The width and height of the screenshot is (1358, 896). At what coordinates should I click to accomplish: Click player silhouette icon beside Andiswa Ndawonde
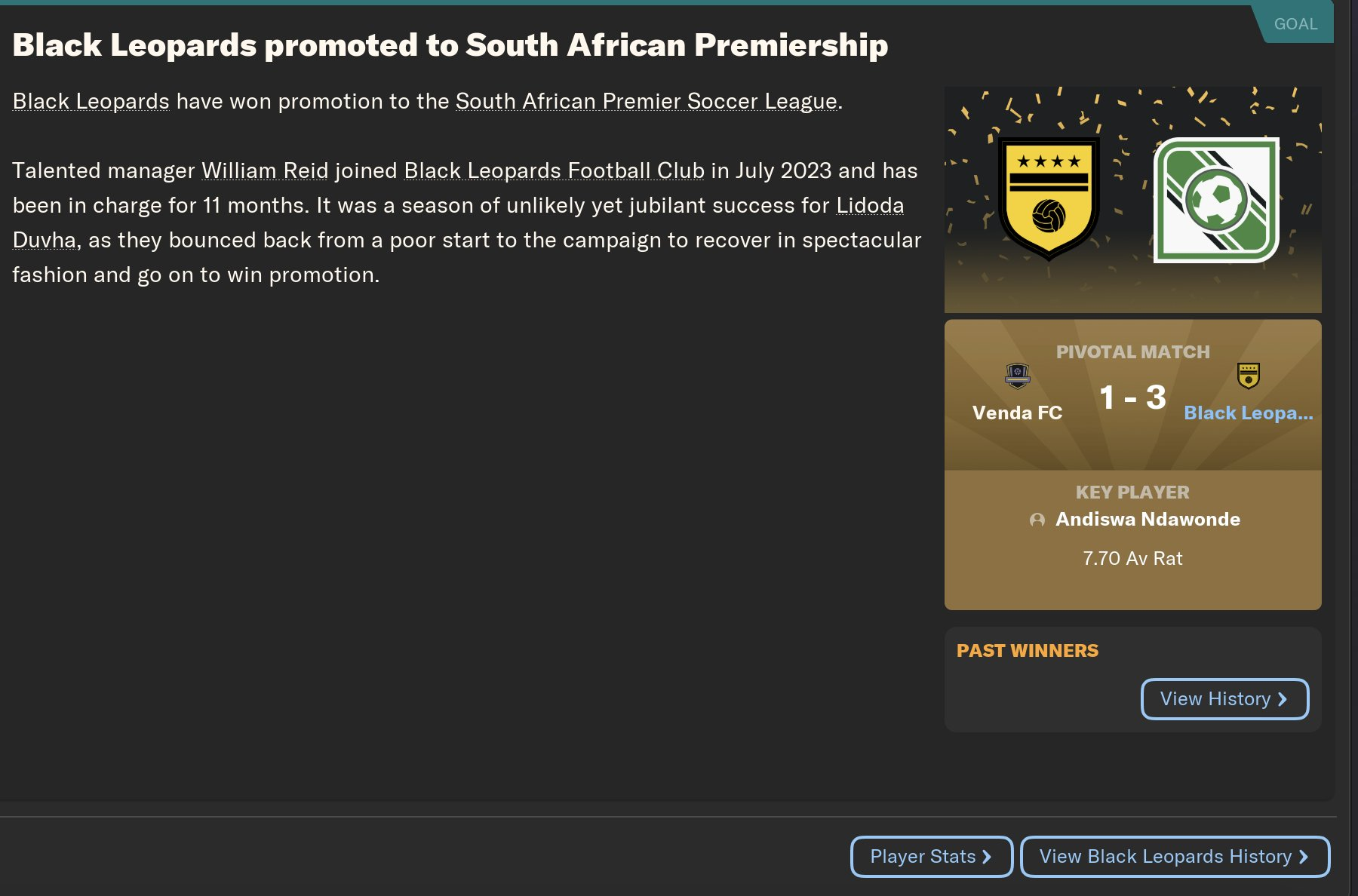pos(1037,520)
